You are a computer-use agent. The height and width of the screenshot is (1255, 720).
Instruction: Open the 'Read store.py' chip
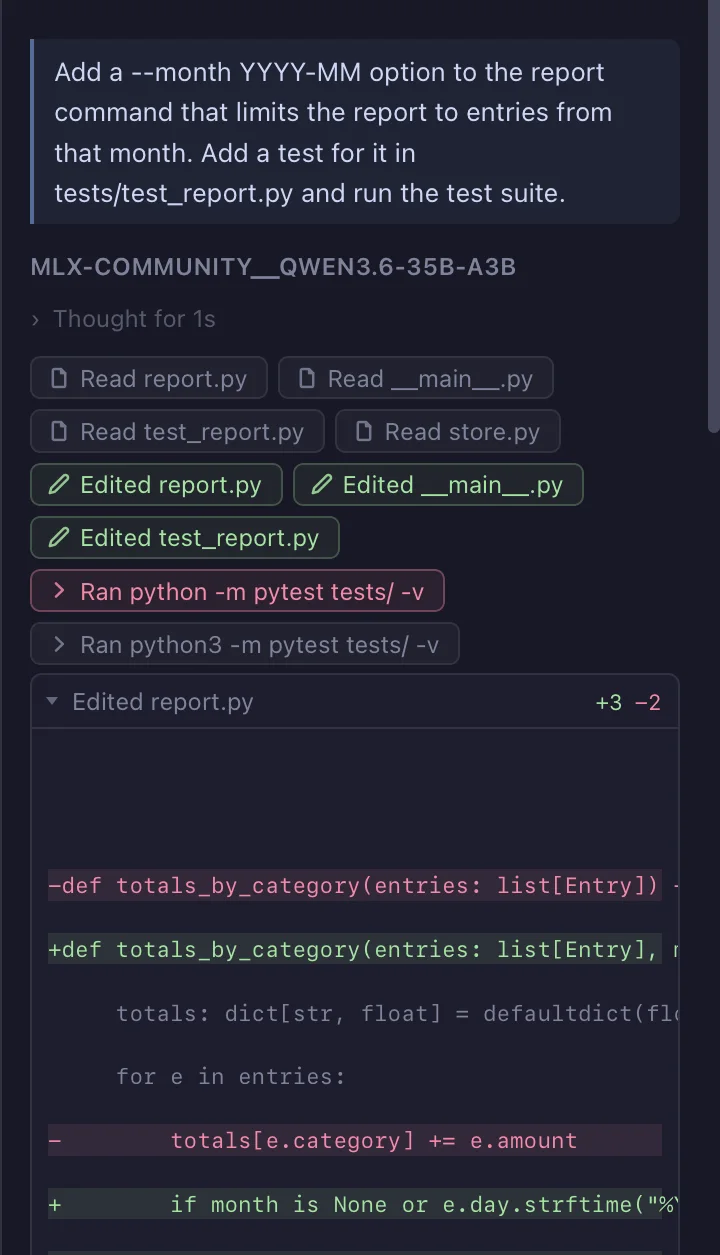447,432
